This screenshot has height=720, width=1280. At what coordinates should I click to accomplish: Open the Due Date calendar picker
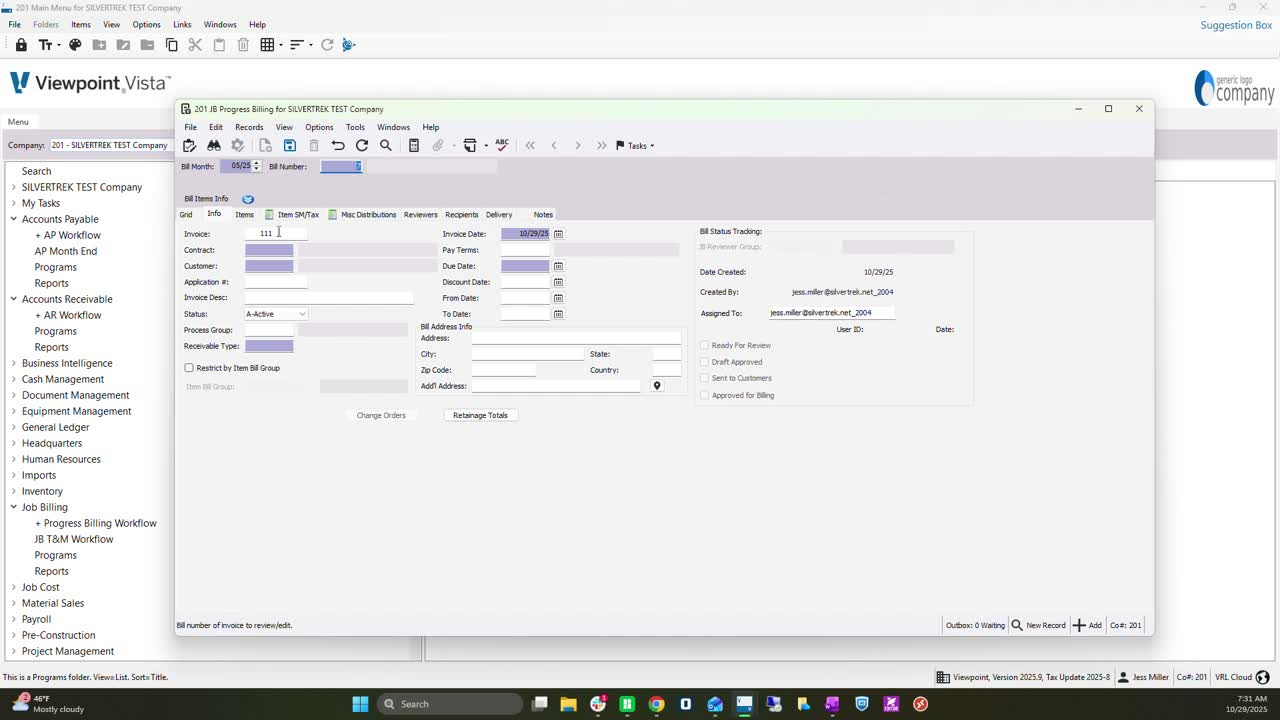pos(559,266)
